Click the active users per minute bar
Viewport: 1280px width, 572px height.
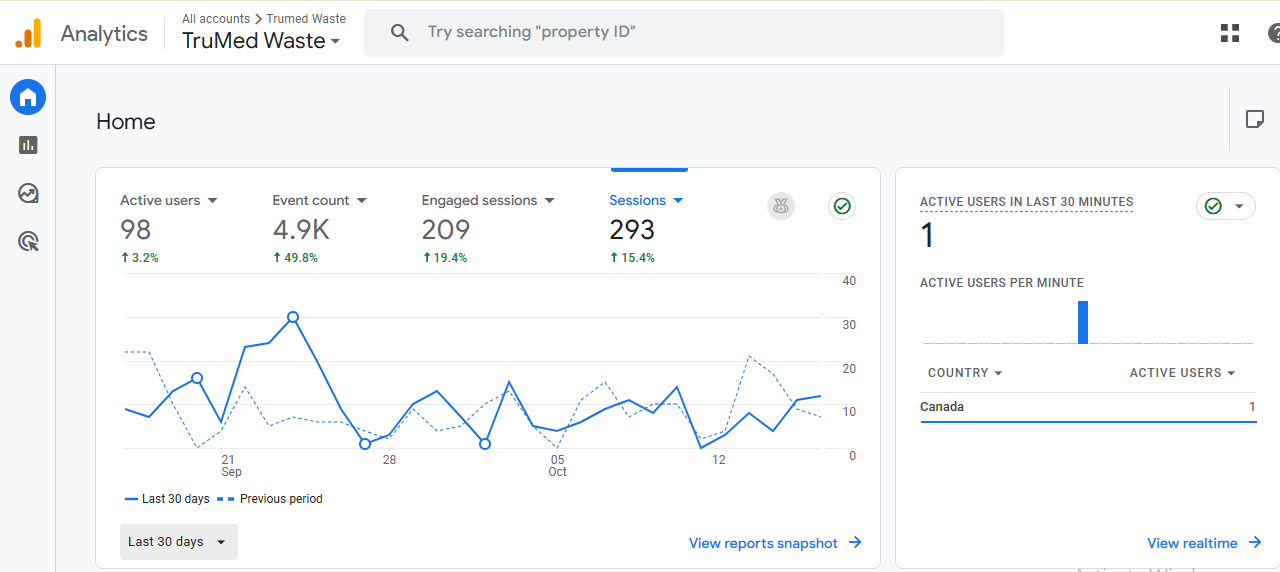[1082, 323]
